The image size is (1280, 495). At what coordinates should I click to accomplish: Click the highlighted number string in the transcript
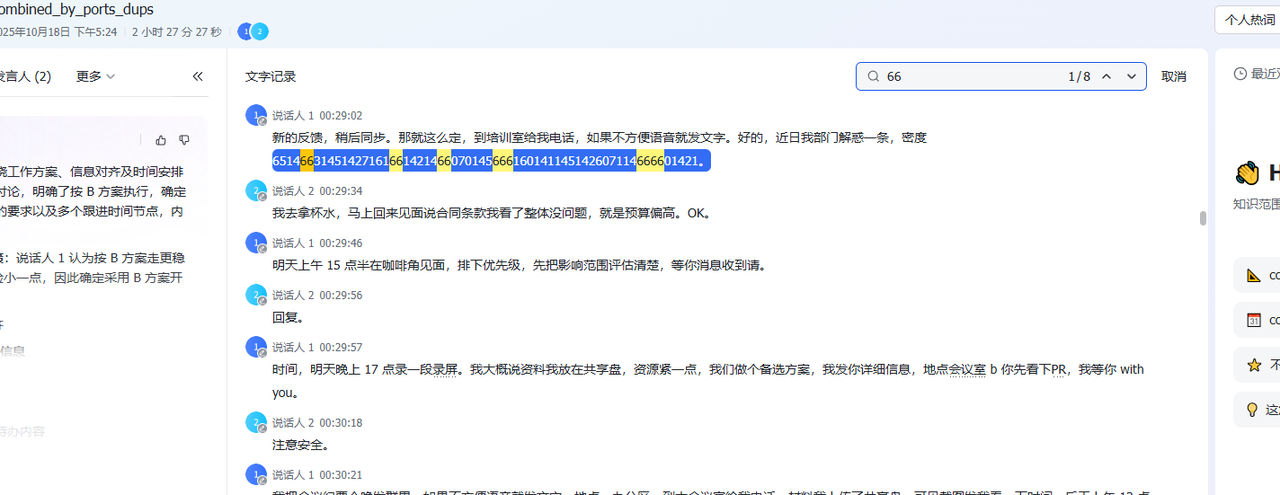pyautogui.click(x=490, y=161)
